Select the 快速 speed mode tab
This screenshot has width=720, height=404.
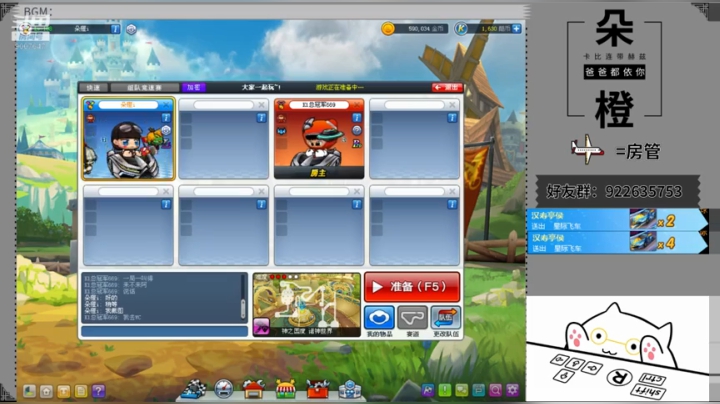tap(93, 87)
